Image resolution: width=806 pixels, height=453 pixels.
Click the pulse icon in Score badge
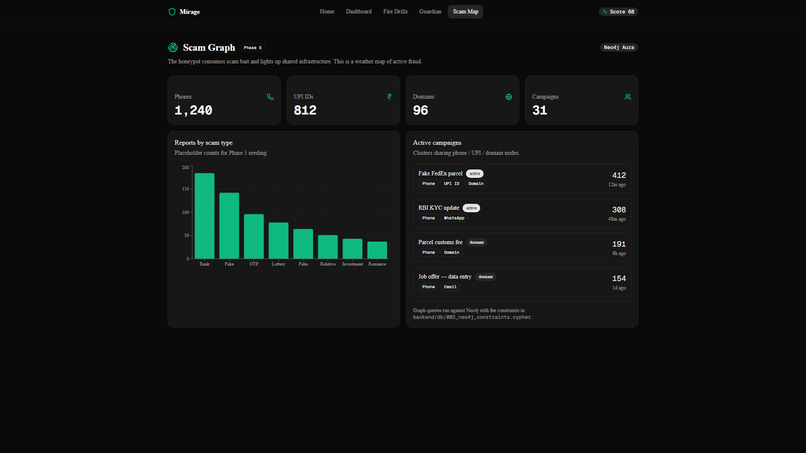[x=605, y=11]
